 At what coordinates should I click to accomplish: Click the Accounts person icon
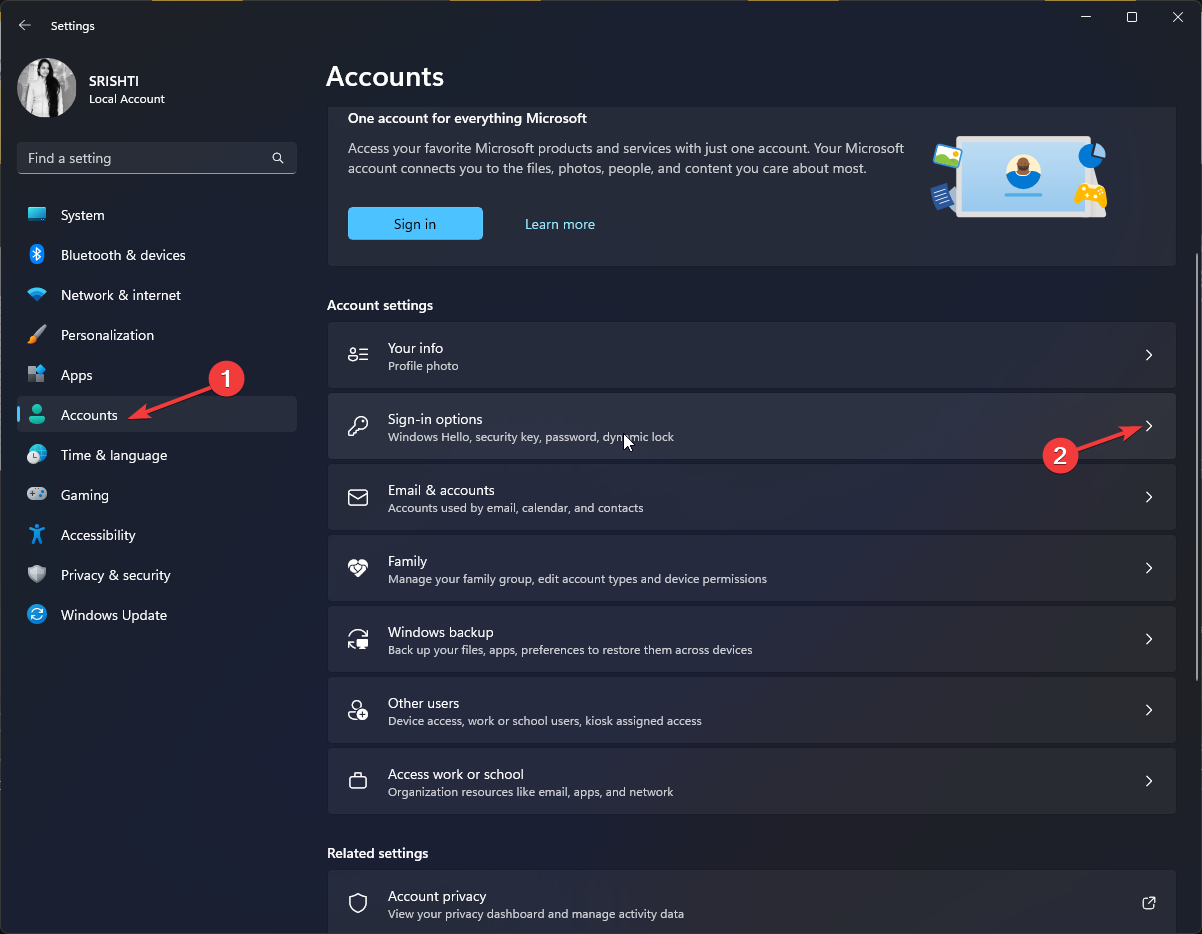[x=37, y=415]
